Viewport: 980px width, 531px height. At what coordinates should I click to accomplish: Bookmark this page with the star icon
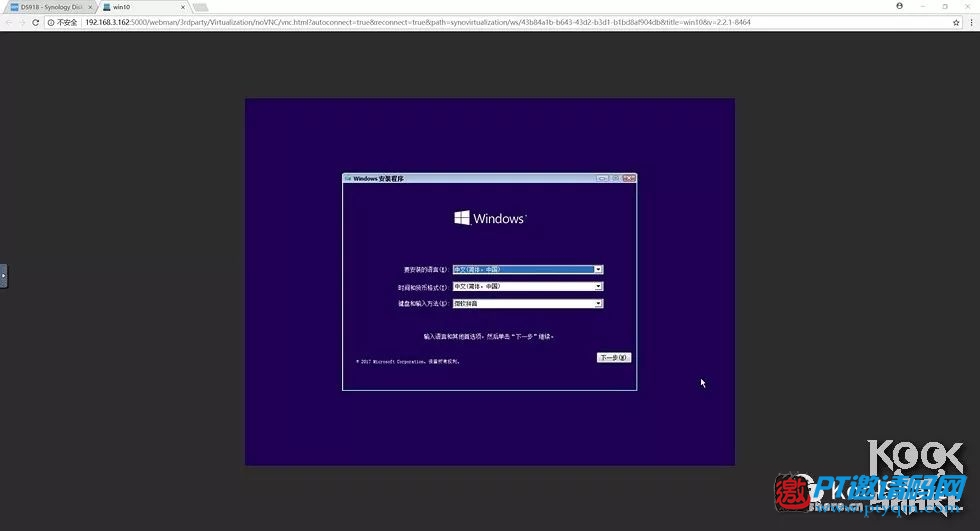[x=956, y=22]
